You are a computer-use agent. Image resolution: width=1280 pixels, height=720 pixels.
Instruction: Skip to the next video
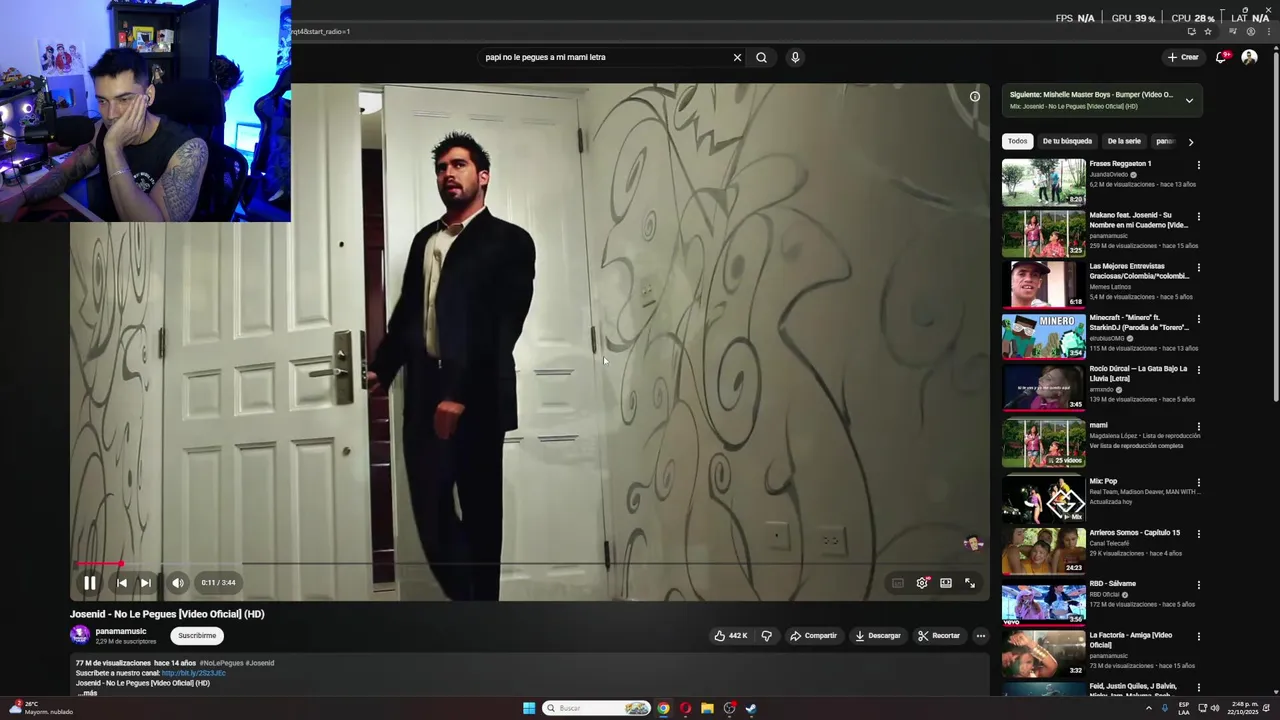pyautogui.click(x=145, y=583)
